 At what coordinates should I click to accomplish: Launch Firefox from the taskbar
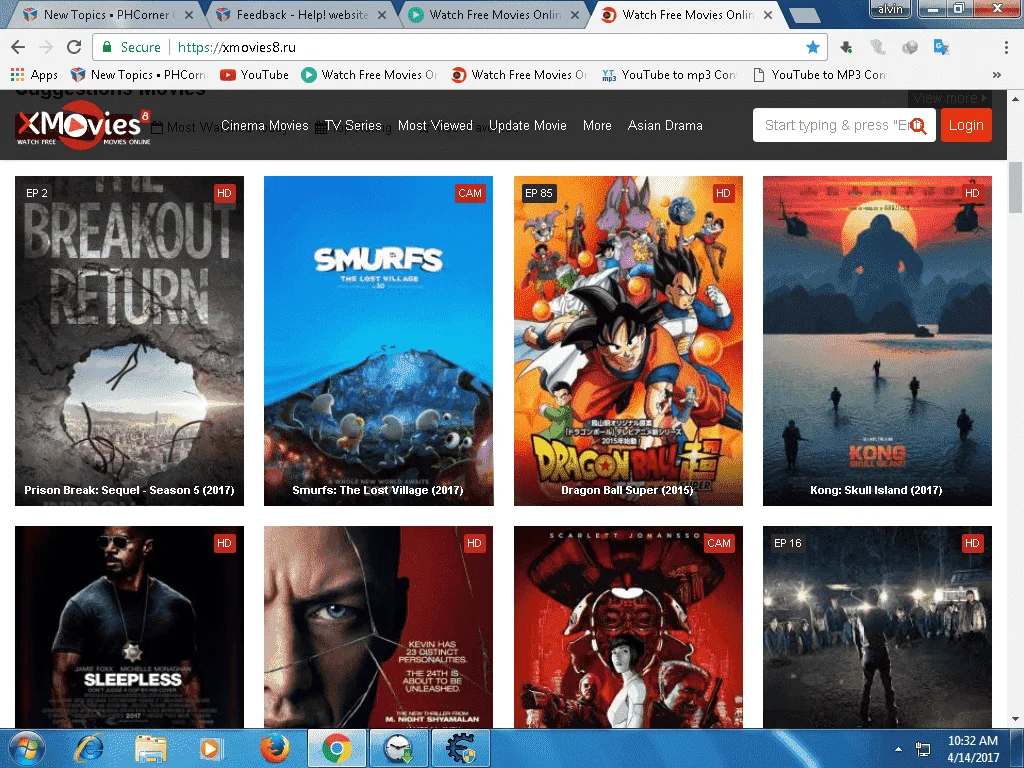coord(275,748)
